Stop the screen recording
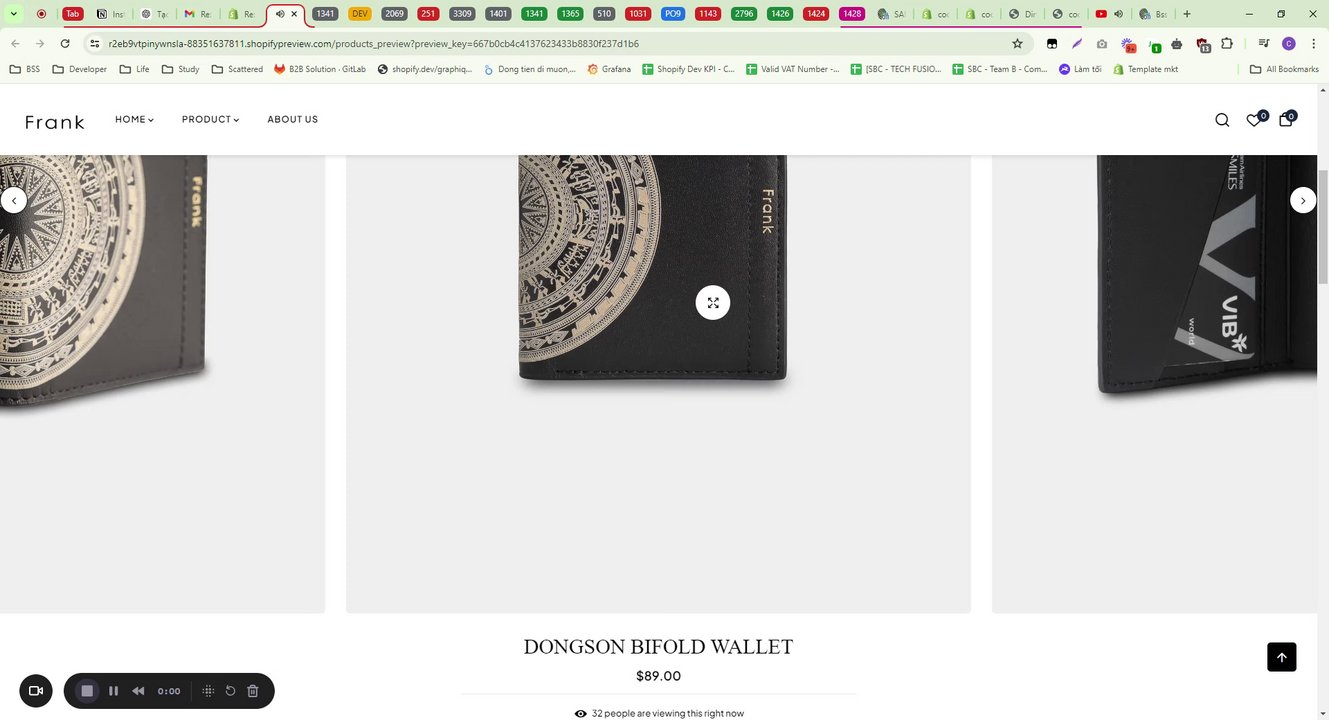 (87, 691)
